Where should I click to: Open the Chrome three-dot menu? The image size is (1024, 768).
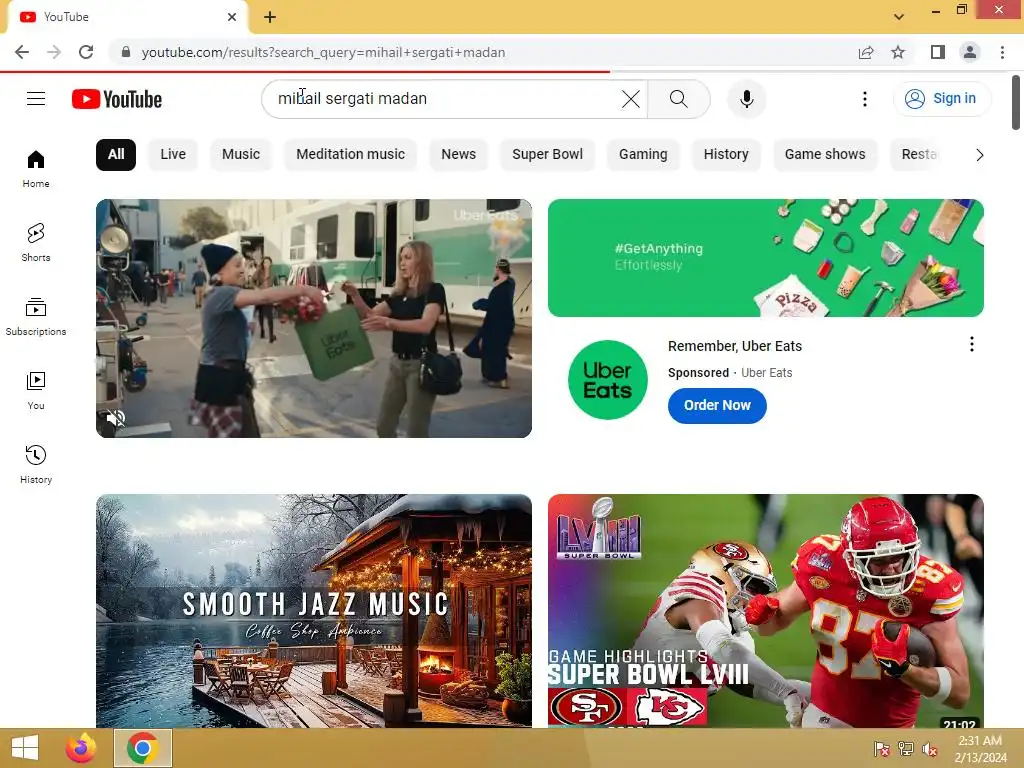[1002, 52]
